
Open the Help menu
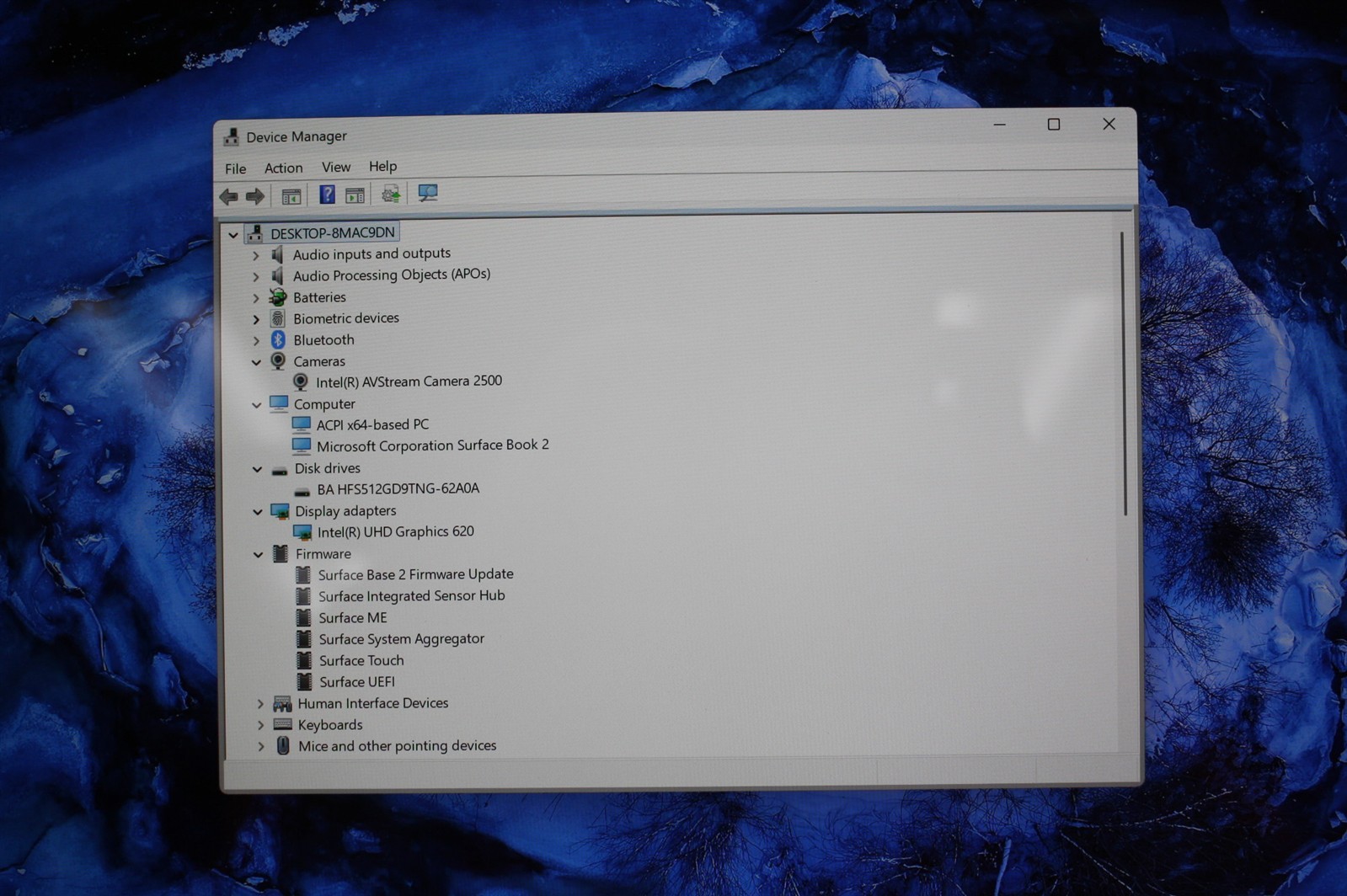[x=382, y=166]
